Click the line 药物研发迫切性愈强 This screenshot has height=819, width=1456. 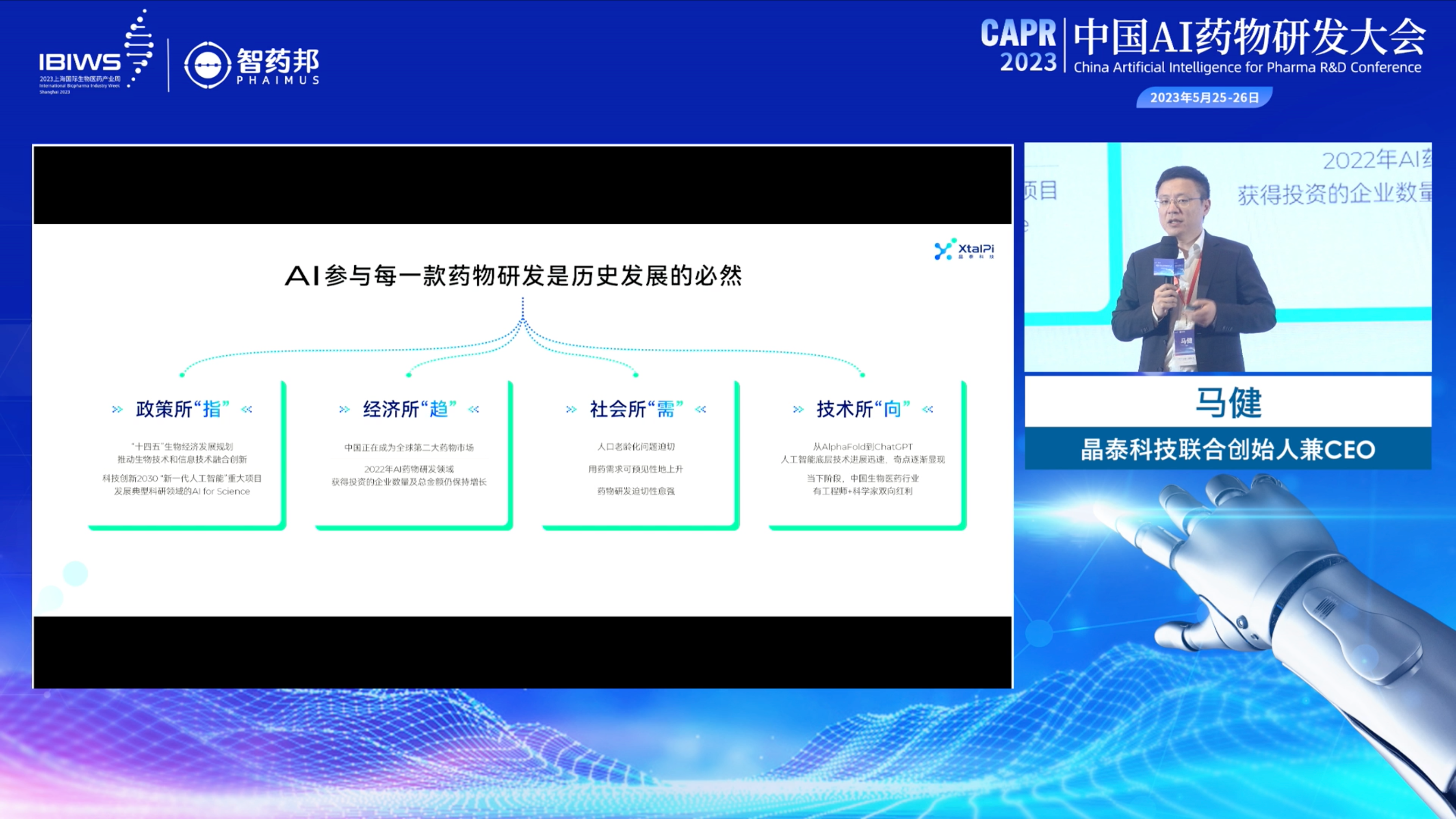click(x=637, y=491)
